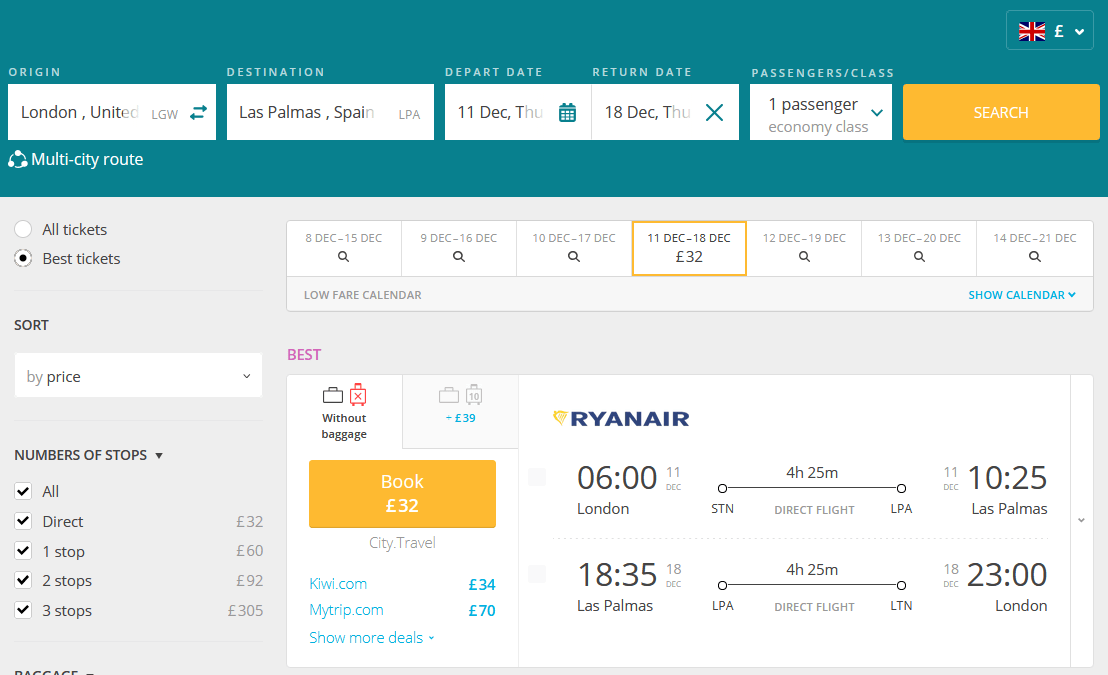This screenshot has height=675, width=1108.
Task: Uncheck the Direct stops checkbox
Action: tap(23, 521)
